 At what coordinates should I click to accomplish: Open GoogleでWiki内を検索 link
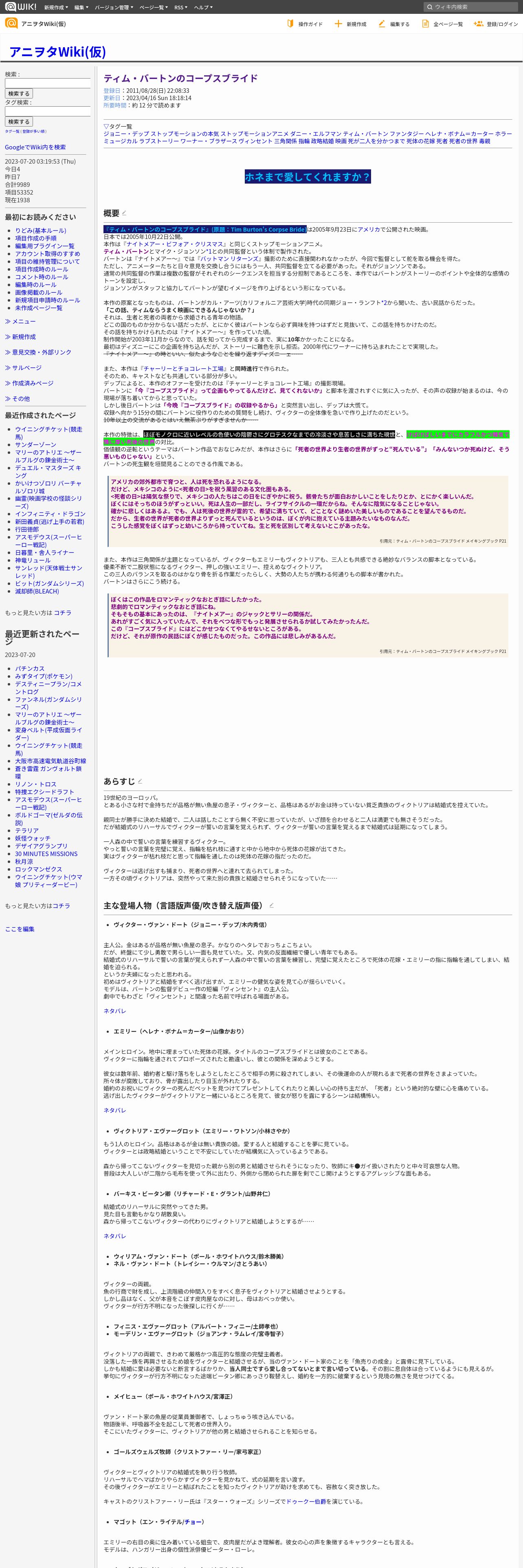point(35,147)
